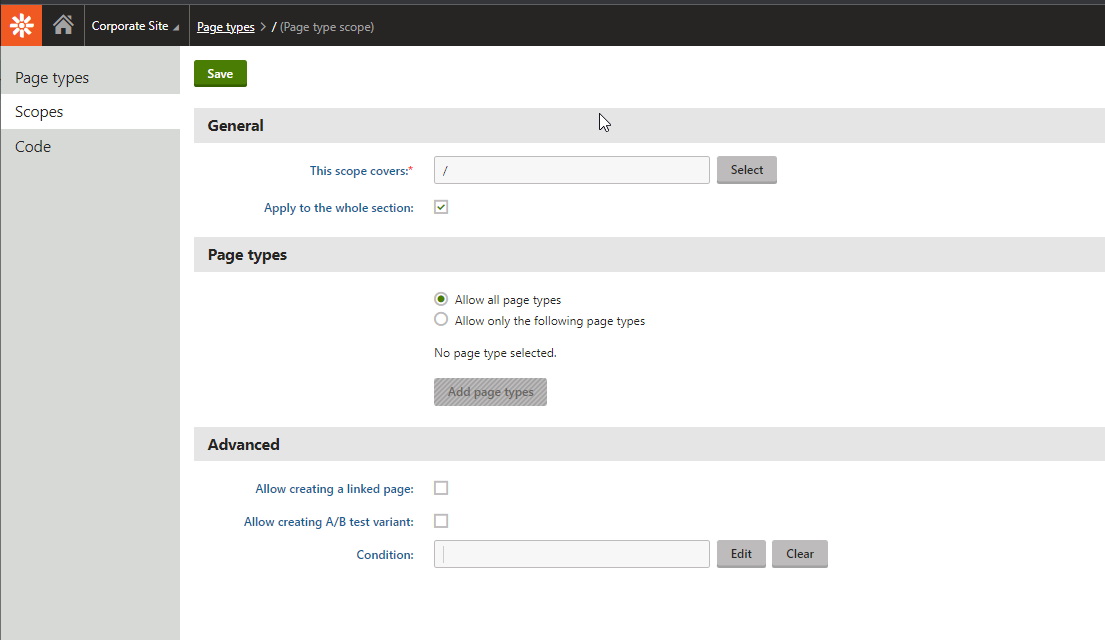Click Select button next to scope path

pyautogui.click(x=746, y=170)
